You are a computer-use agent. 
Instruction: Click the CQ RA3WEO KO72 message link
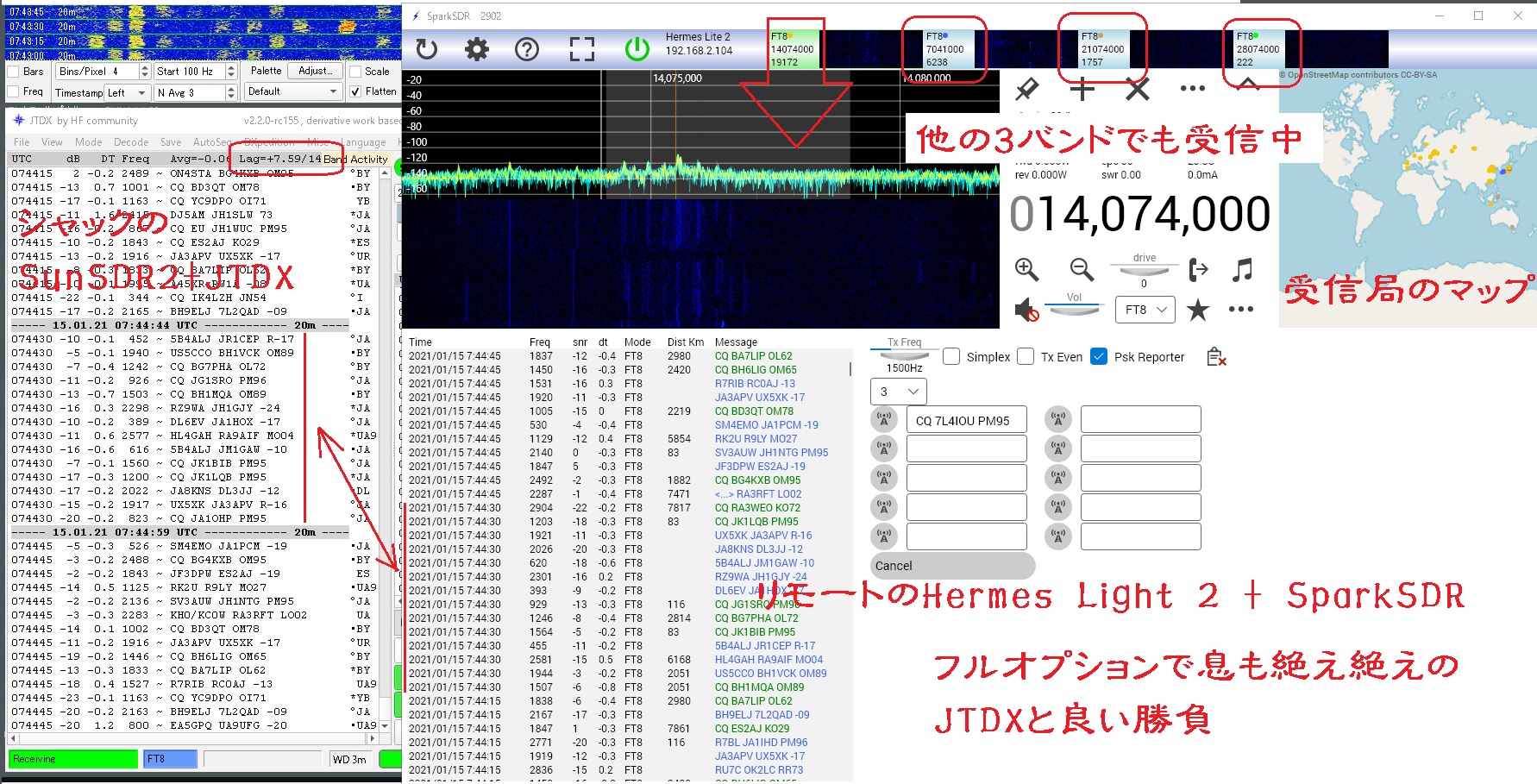pos(757,508)
